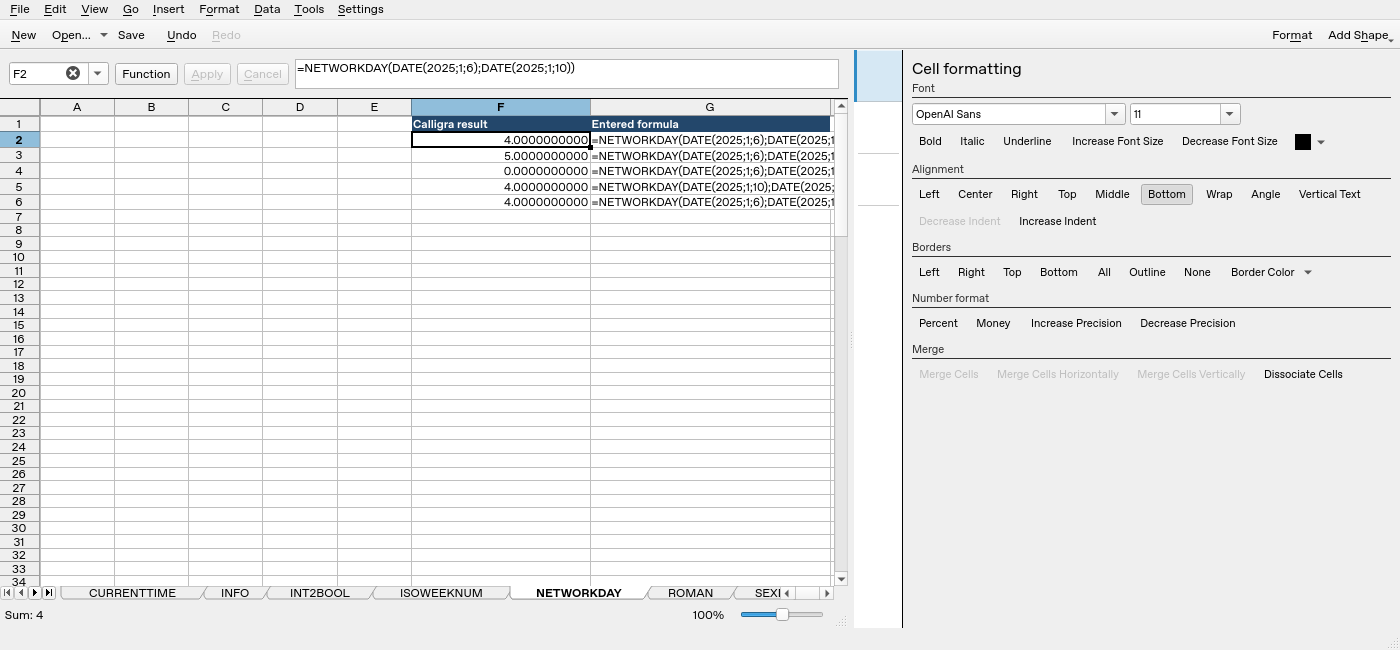Click the Calligra result header cell
The width and height of the screenshot is (1400, 650).
click(x=500, y=124)
